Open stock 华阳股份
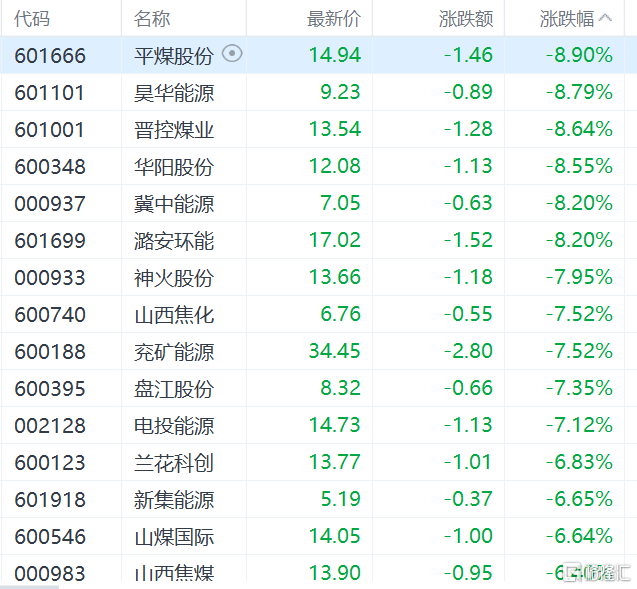Viewport: 637px width, 589px height. 174,167
